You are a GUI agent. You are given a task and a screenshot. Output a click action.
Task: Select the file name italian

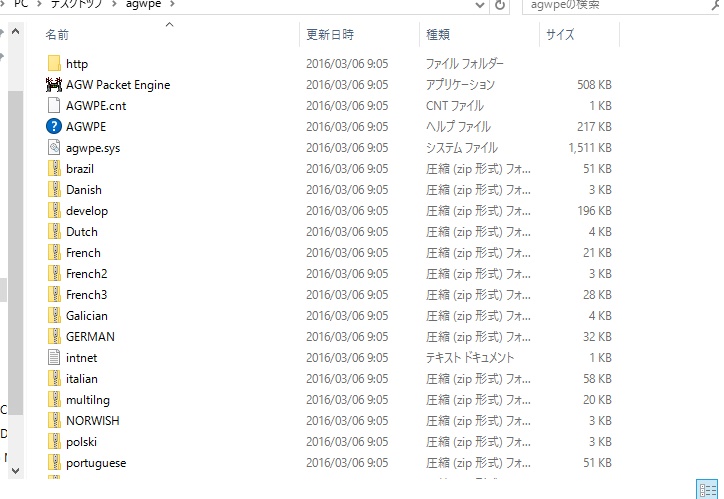click(x=82, y=379)
